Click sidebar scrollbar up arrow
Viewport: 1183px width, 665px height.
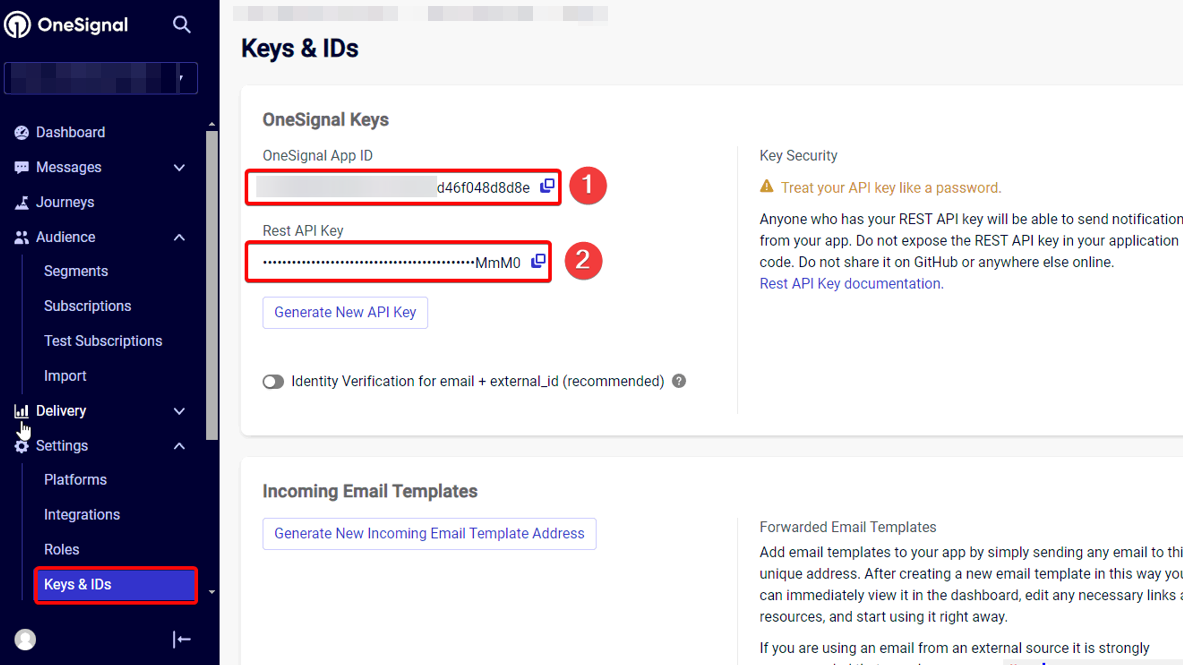click(212, 125)
